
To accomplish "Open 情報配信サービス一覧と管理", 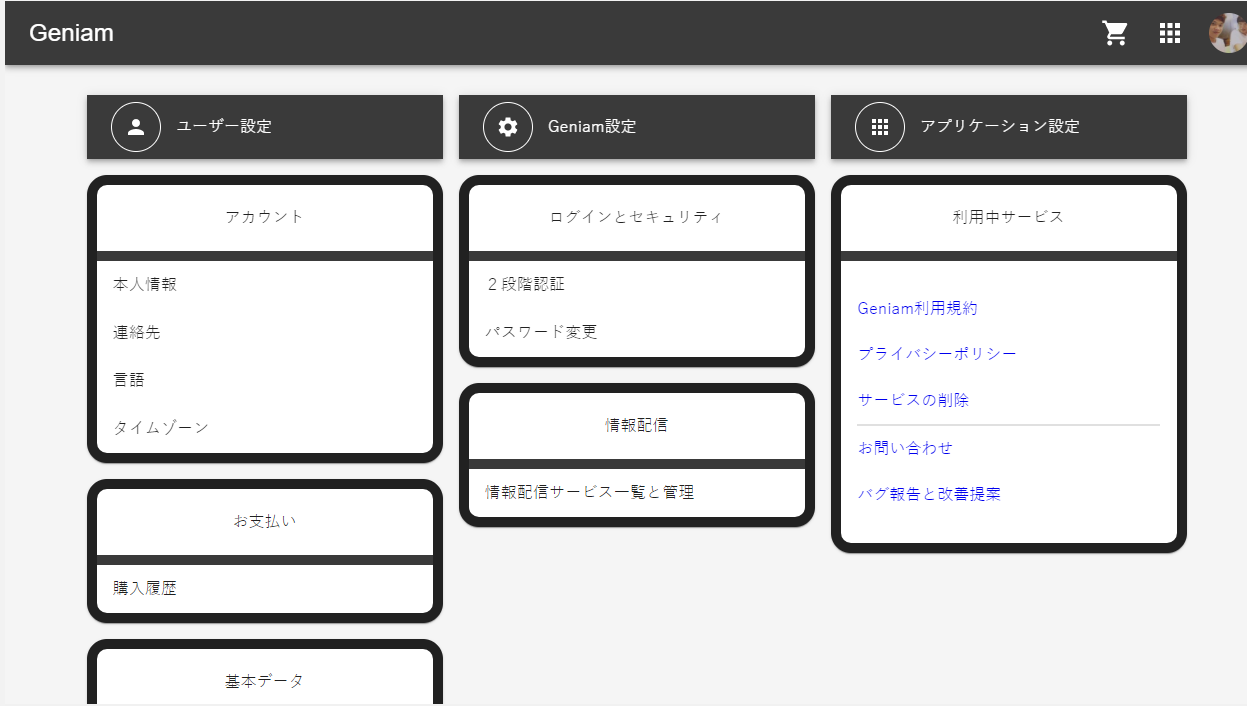I will 589,492.
